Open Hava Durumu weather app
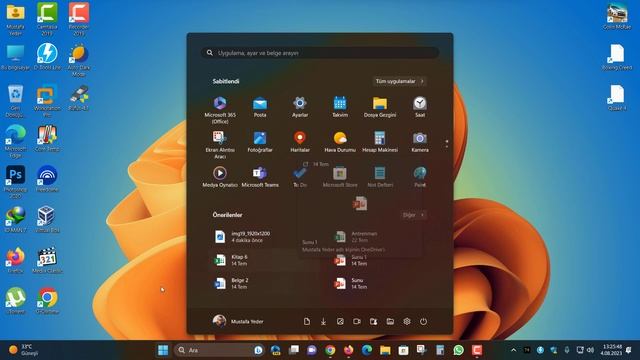 click(x=340, y=142)
